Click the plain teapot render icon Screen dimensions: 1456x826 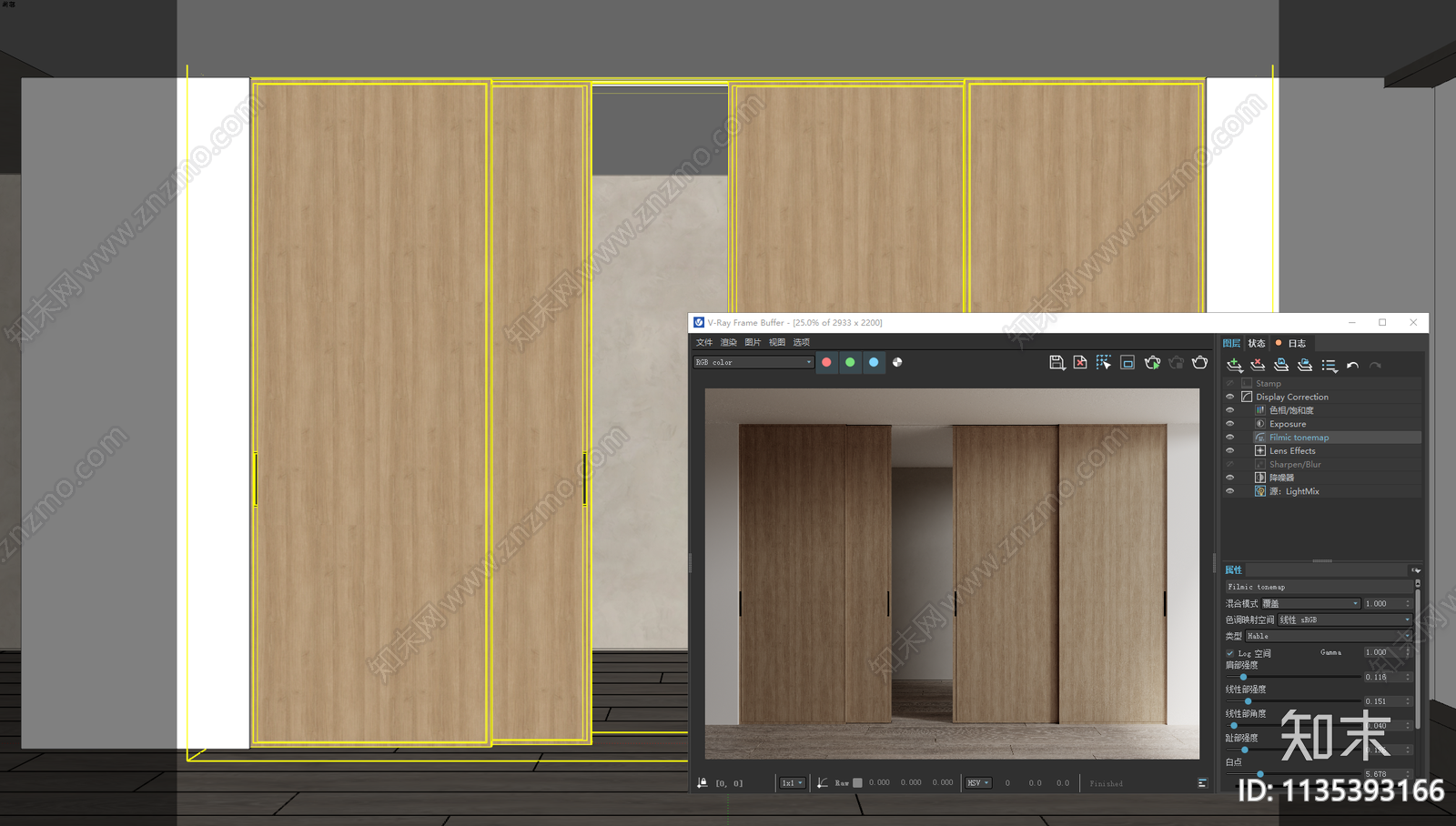pos(1200,362)
